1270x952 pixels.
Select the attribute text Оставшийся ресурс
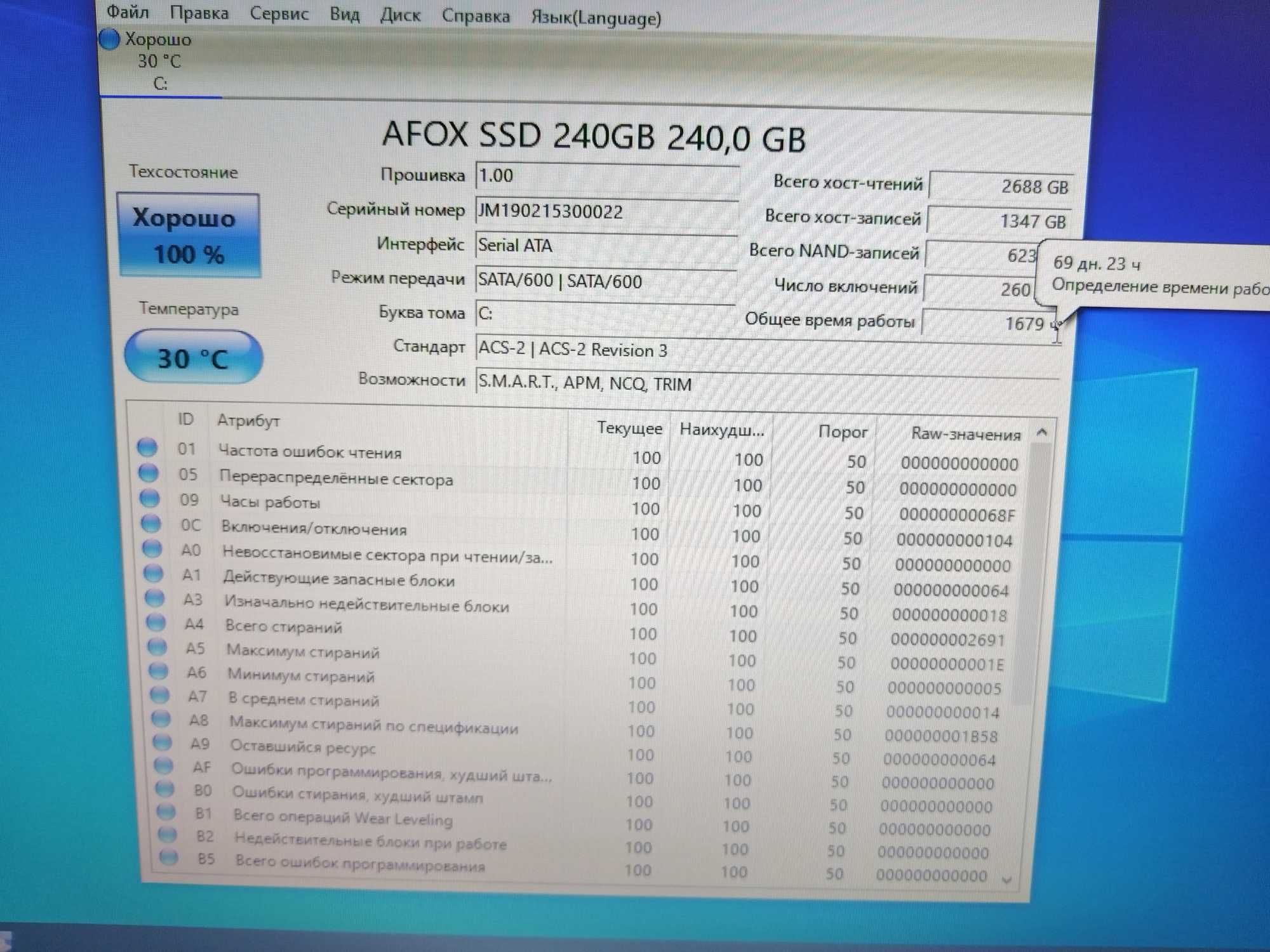(303, 747)
